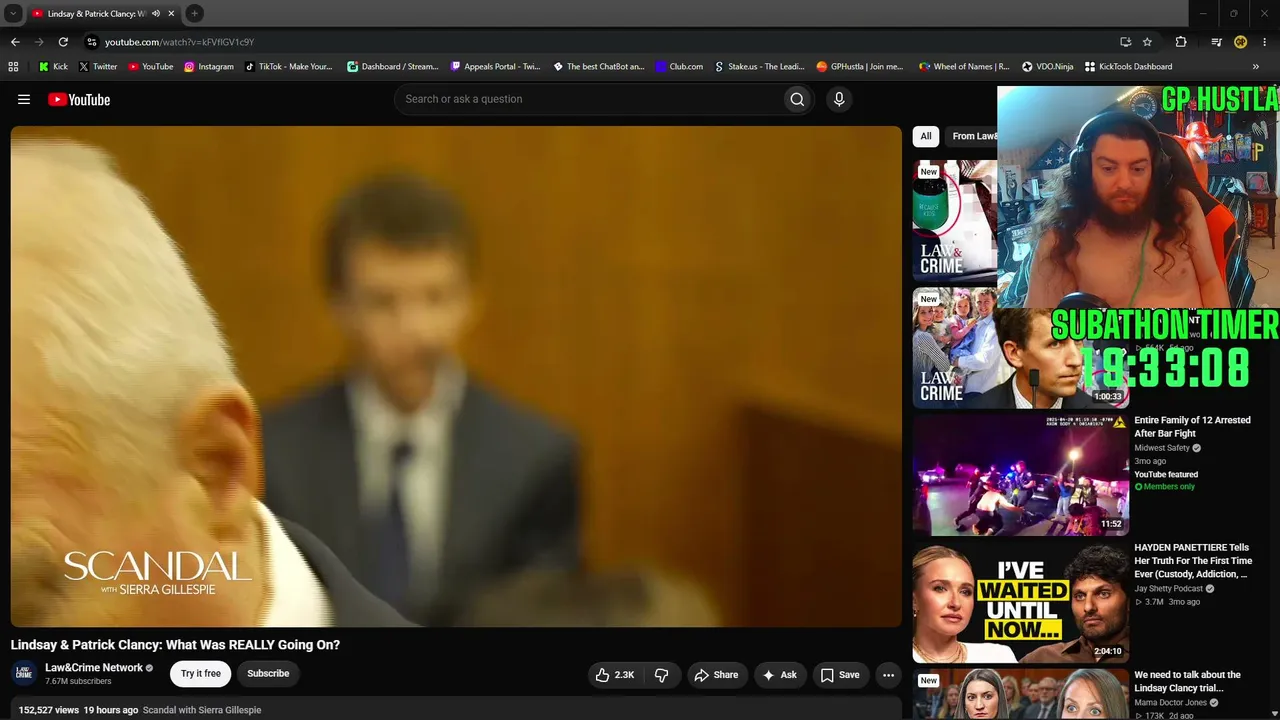Image resolution: width=1280 pixels, height=720 pixels.
Task: Open the Wheel of Names bookmark
Action: (x=964, y=67)
